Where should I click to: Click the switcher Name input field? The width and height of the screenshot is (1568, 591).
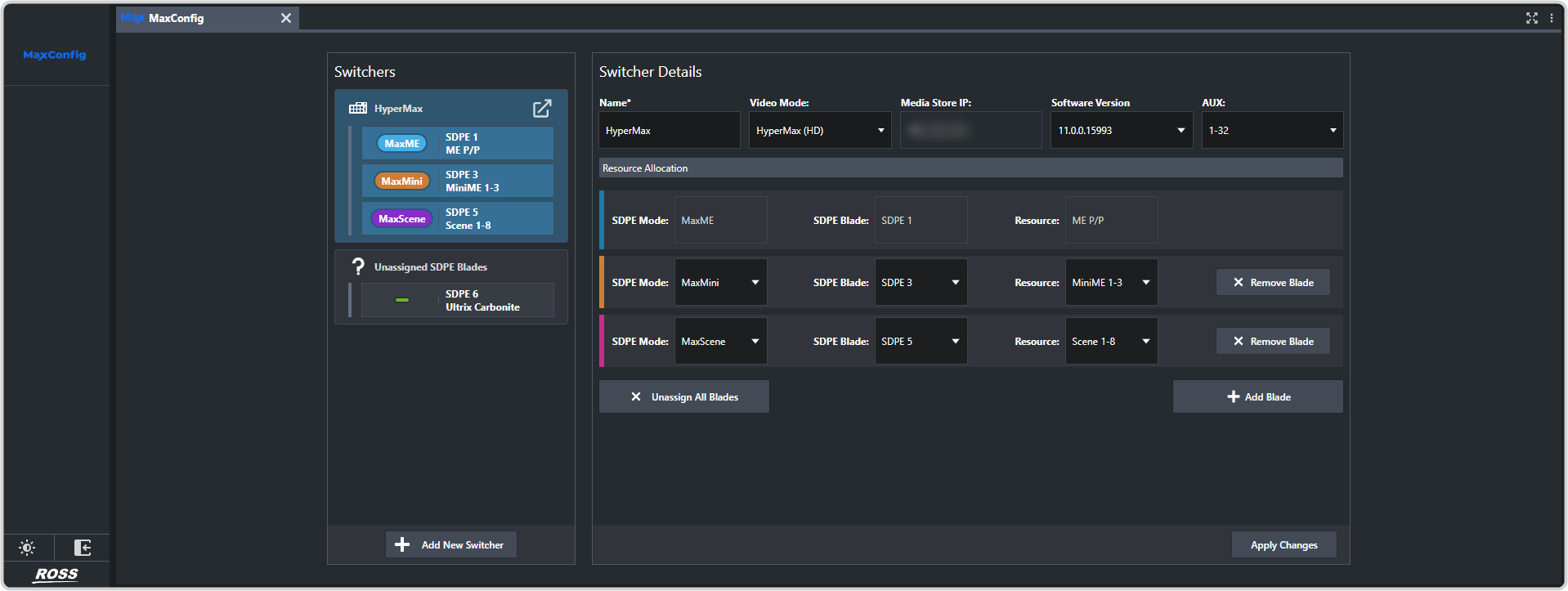click(670, 131)
